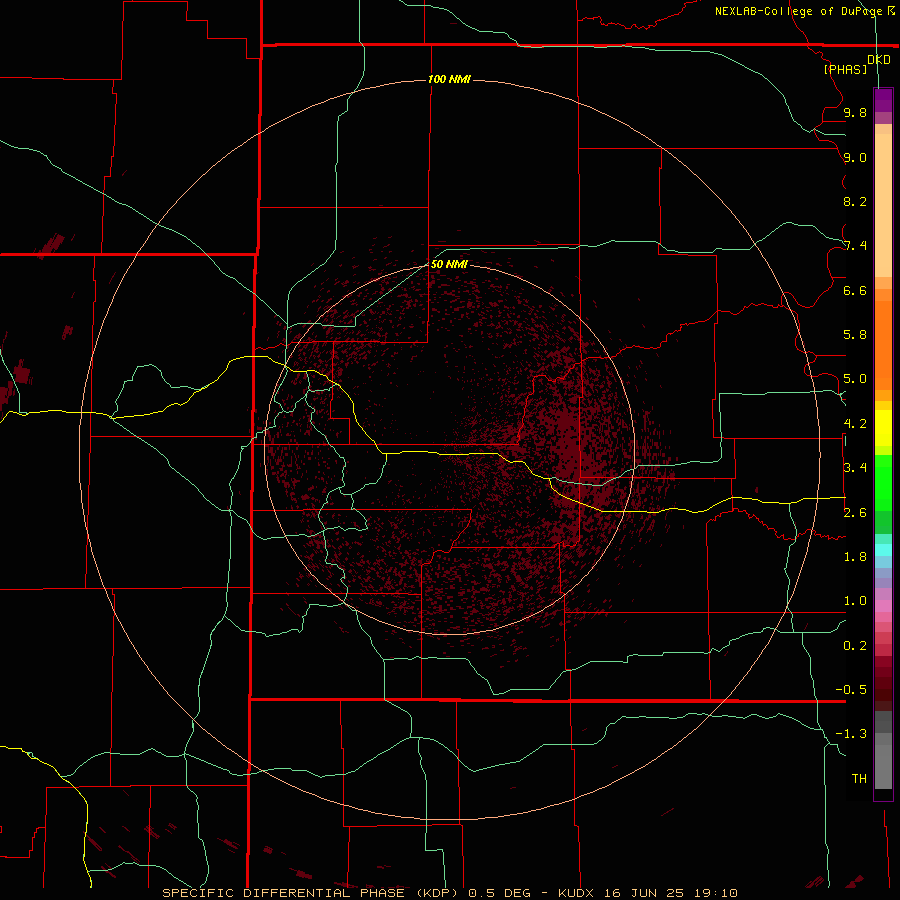Screen dimensions: 900x900
Task: Click the 3.4 scale value
Action: click(855, 468)
